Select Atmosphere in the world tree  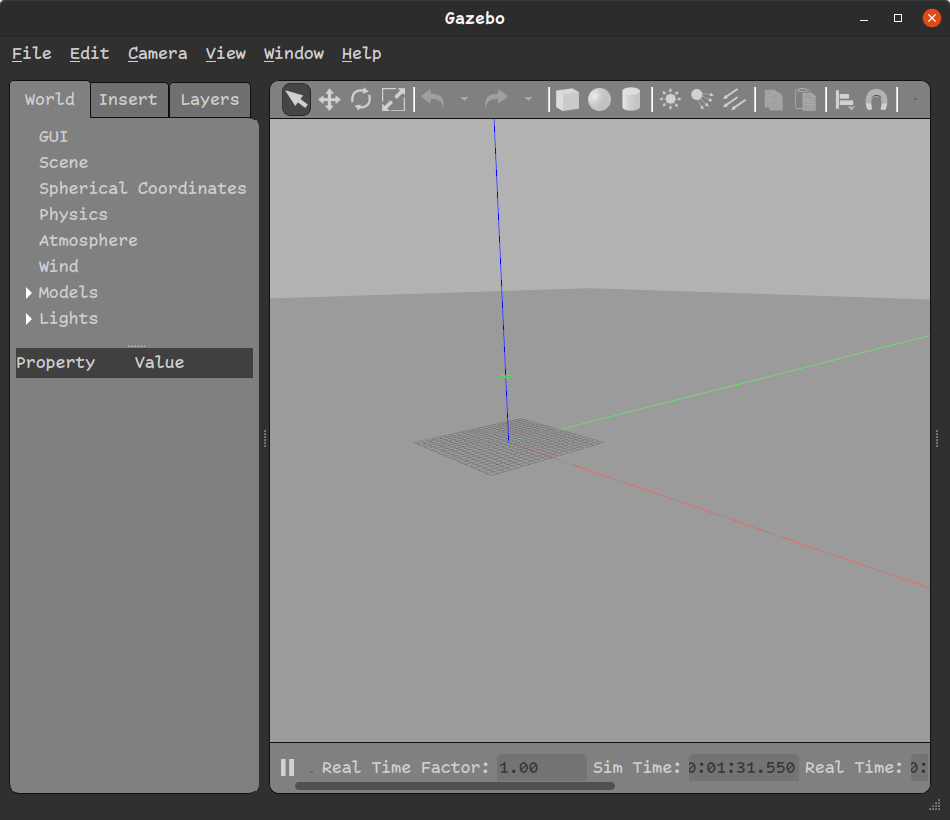pyautogui.click(x=88, y=241)
